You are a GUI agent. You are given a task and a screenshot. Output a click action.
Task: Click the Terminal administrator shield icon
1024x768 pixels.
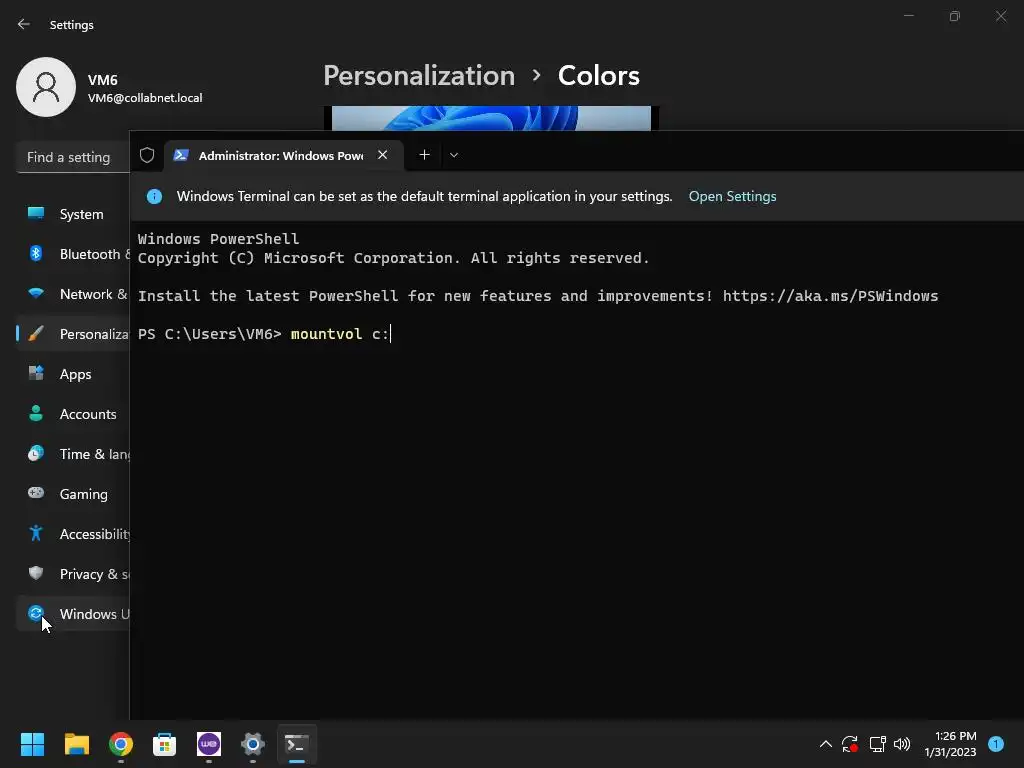click(147, 155)
